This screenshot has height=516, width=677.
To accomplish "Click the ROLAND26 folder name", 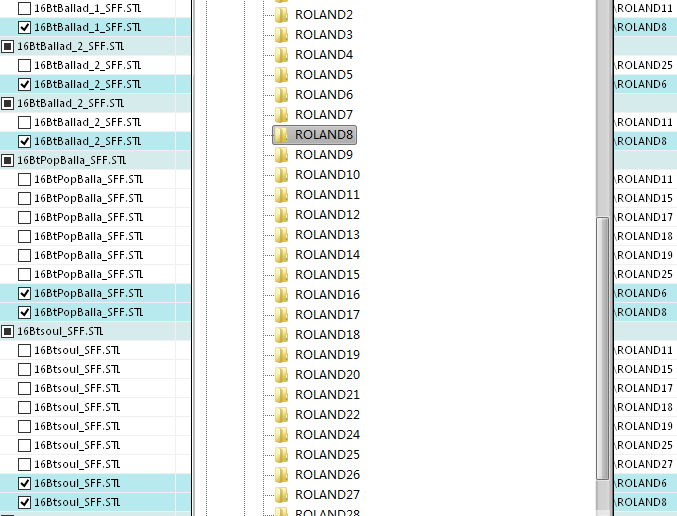I will point(327,475).
